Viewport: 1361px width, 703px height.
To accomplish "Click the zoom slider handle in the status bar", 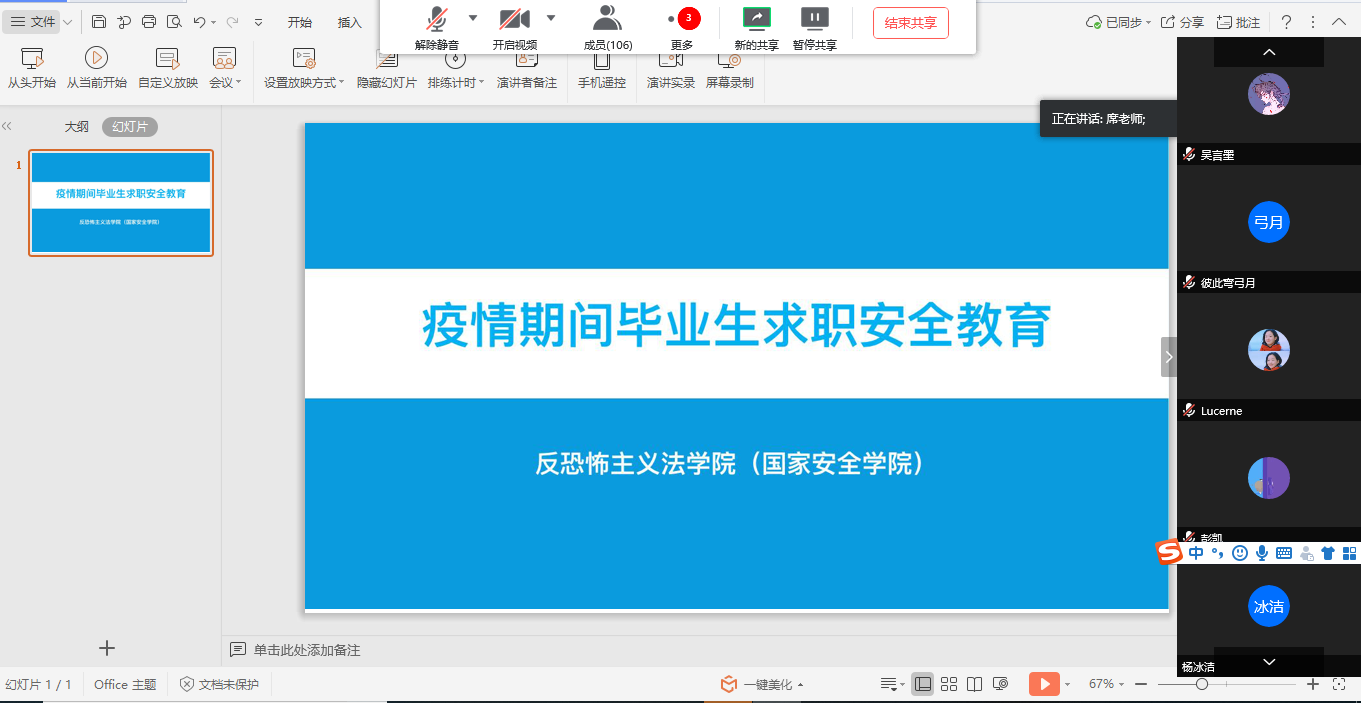I will pyautogui.click(x=1201, y=684).
